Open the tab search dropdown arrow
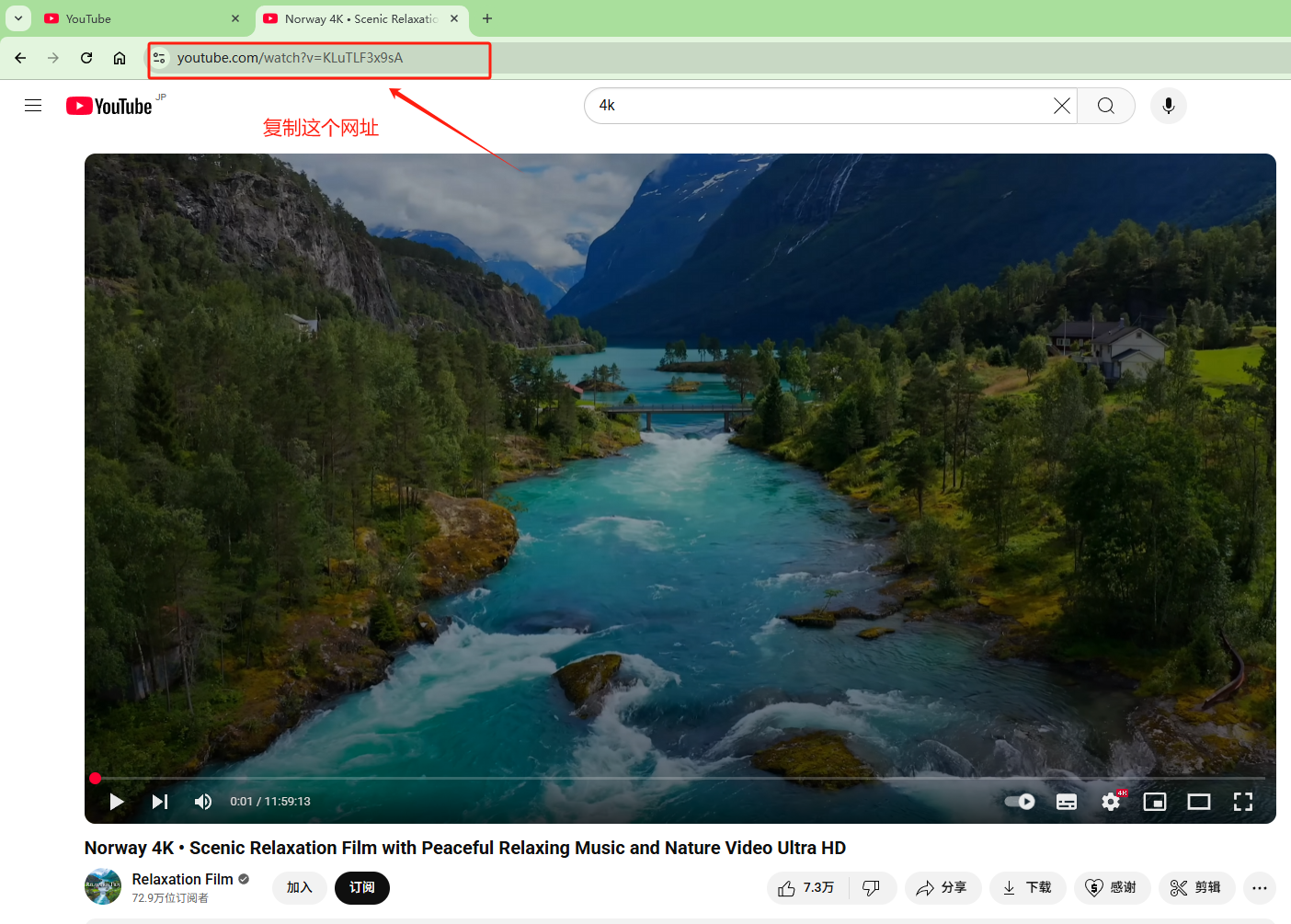The image size is (1291, 924). (x=18, y=18)
